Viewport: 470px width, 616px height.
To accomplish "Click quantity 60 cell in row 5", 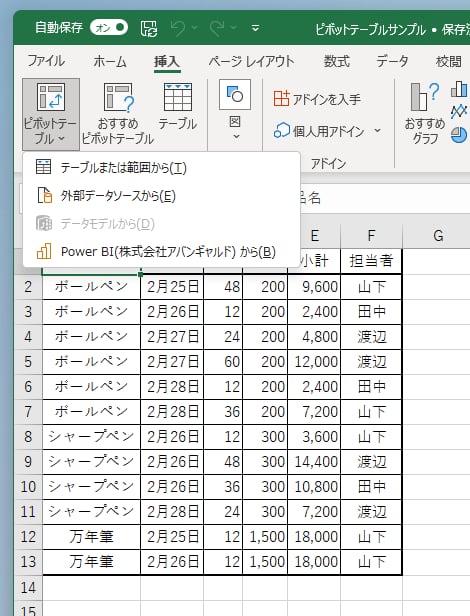I will (223, 361).
